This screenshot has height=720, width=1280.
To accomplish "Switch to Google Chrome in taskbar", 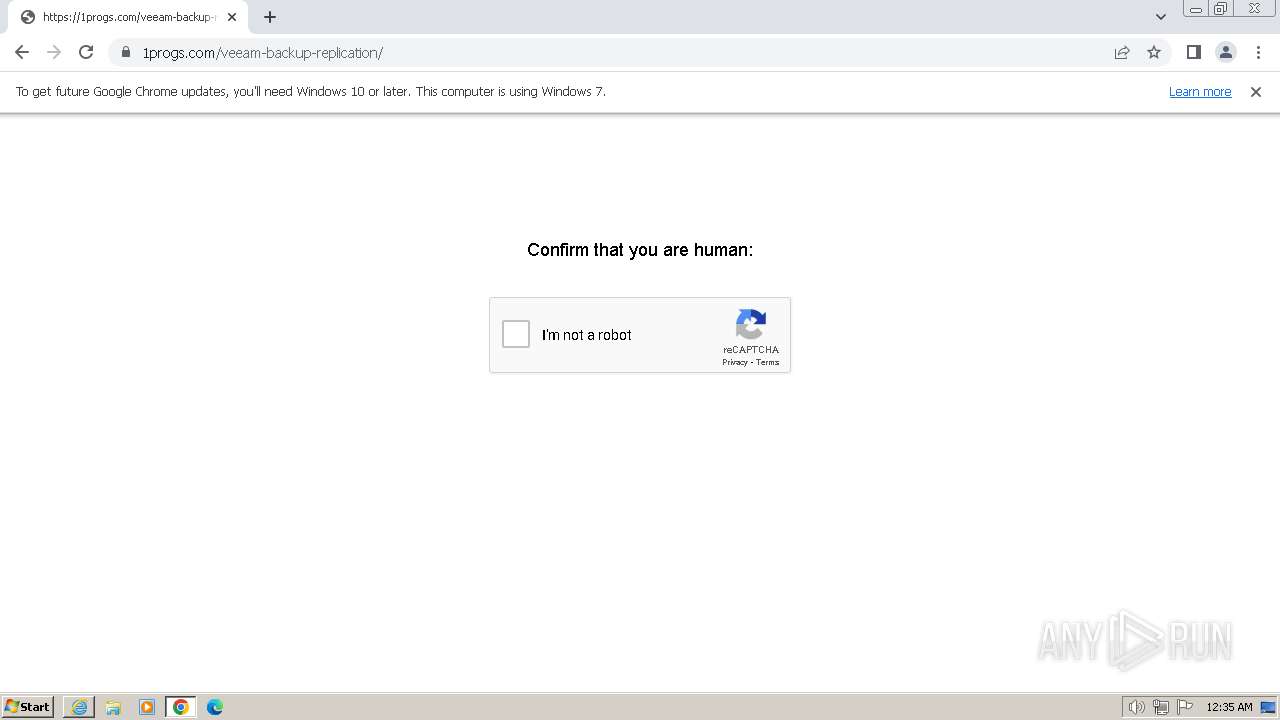I will tap(181, 707).
